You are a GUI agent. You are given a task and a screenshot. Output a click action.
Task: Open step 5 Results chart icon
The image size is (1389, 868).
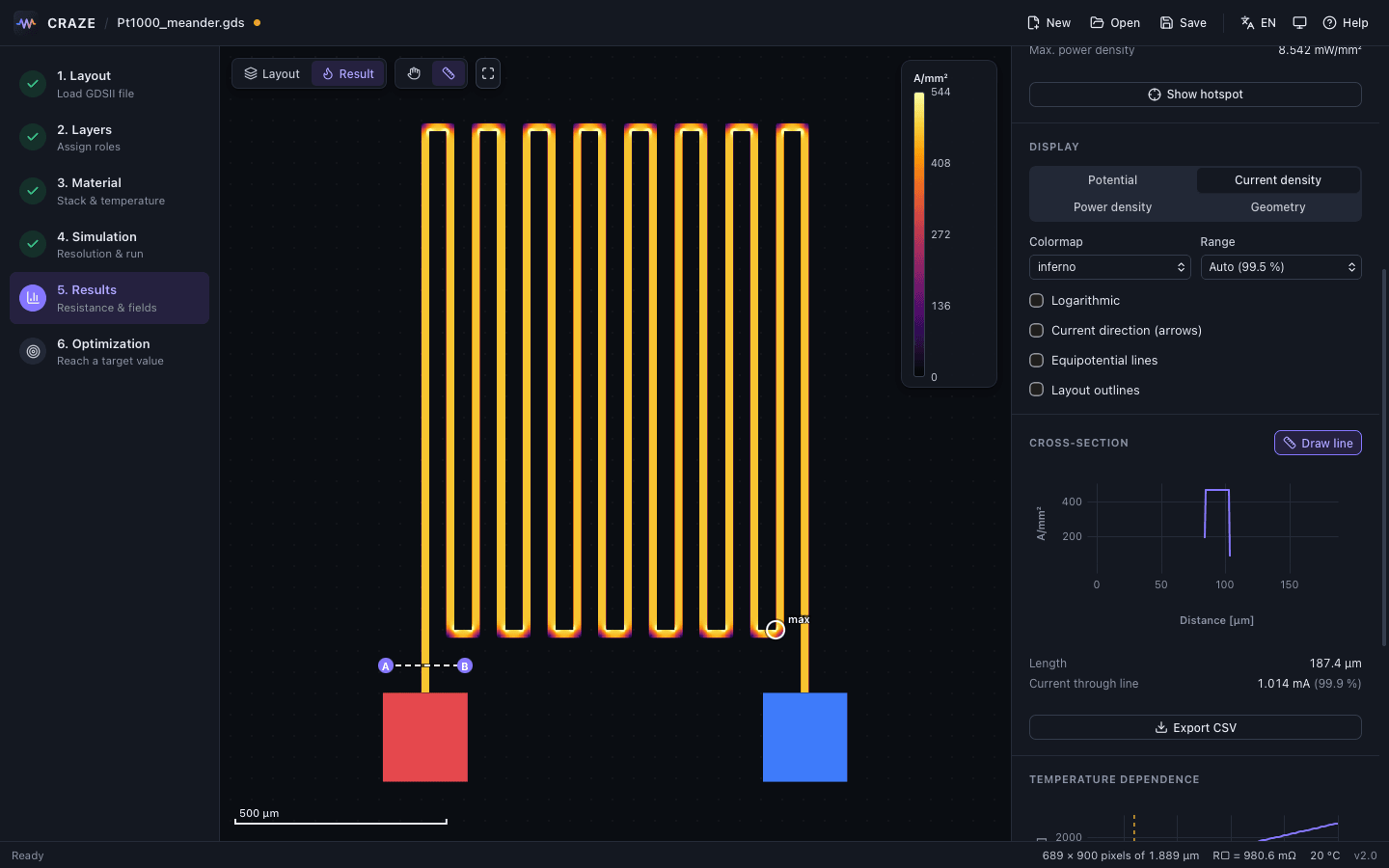[x=33, y=298]
